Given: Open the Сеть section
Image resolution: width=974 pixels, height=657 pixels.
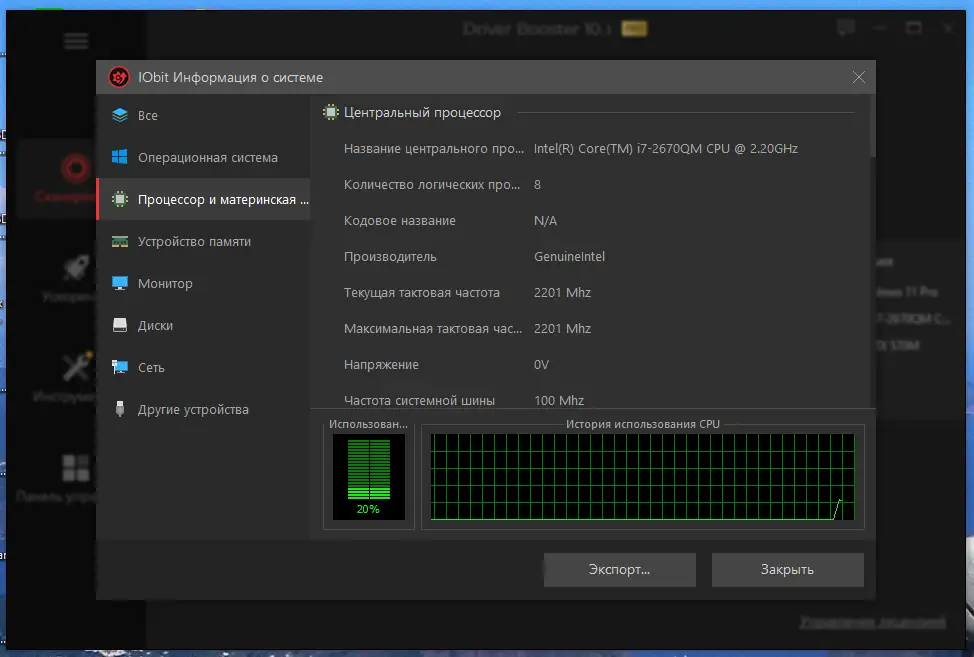Looking at the screenshot, I should click(x=203, y=368).
